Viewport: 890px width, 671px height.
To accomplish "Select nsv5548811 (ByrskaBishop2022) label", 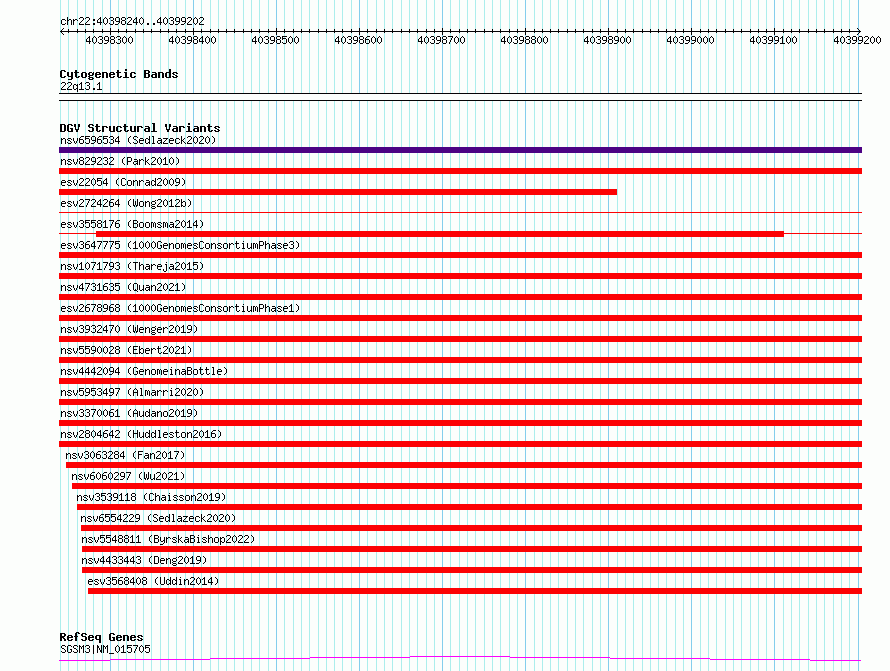I will point(168,539).
